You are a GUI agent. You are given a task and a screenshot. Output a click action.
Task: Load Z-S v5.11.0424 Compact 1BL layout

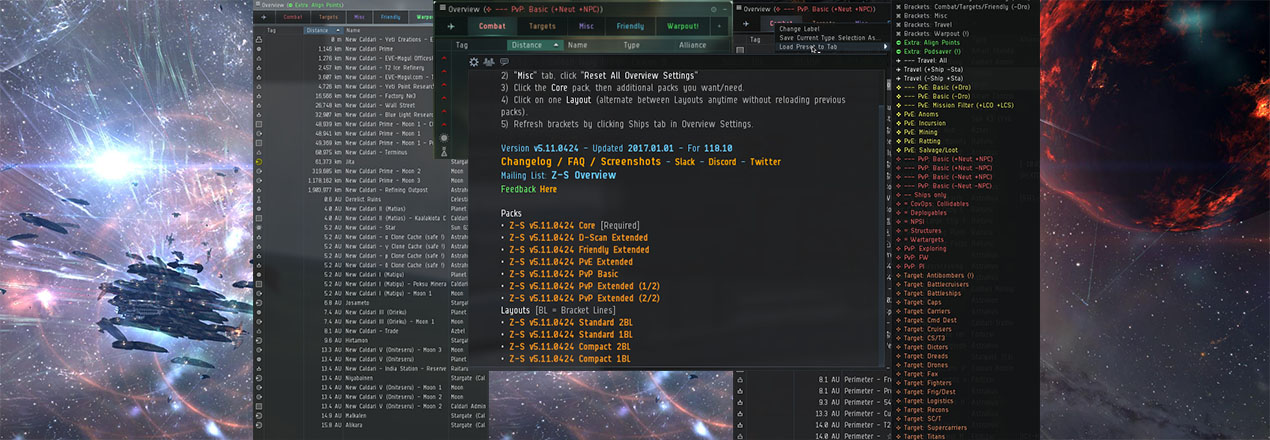pos(570,358)
